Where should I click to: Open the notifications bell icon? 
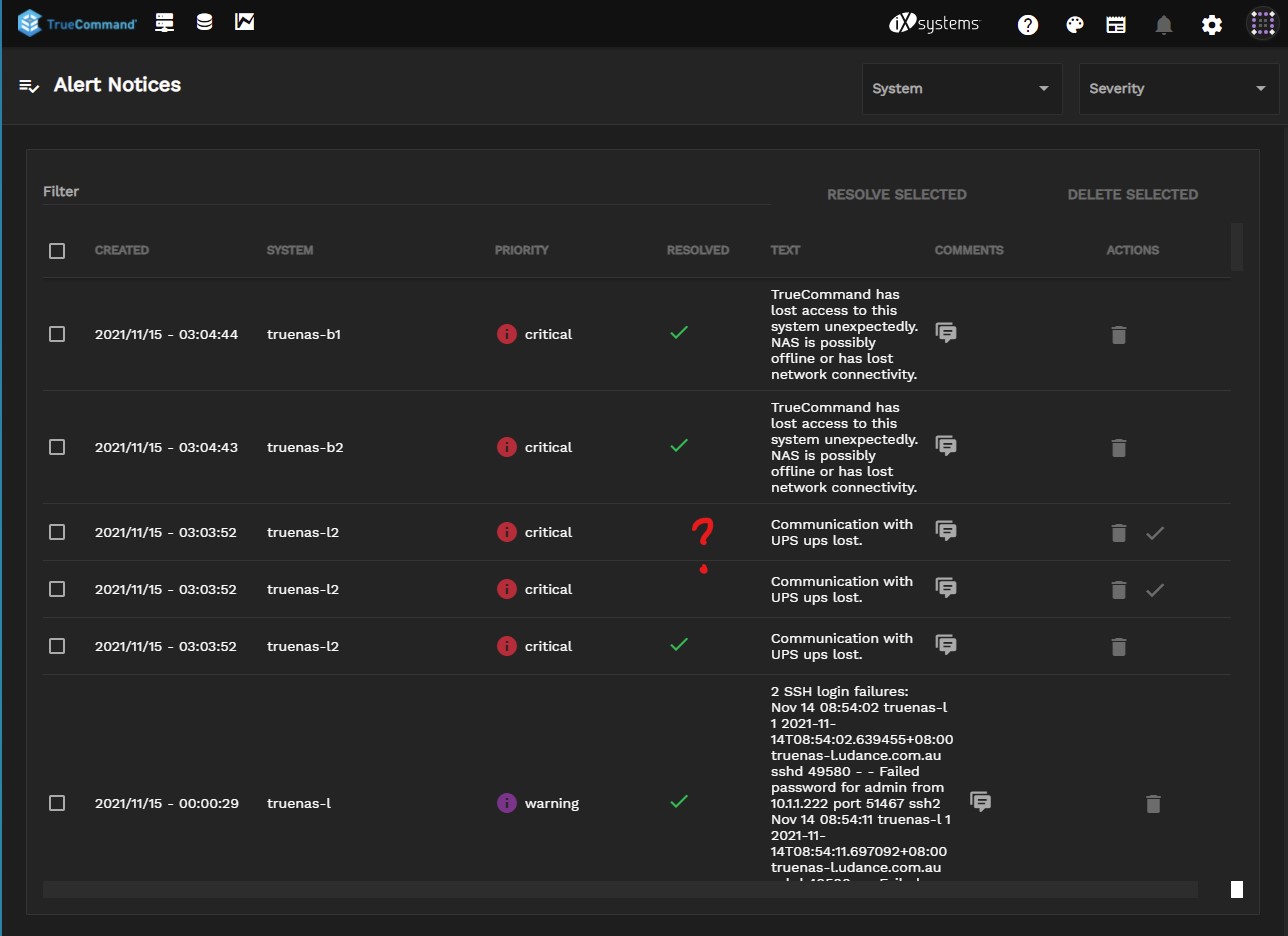pos(1164,25)
